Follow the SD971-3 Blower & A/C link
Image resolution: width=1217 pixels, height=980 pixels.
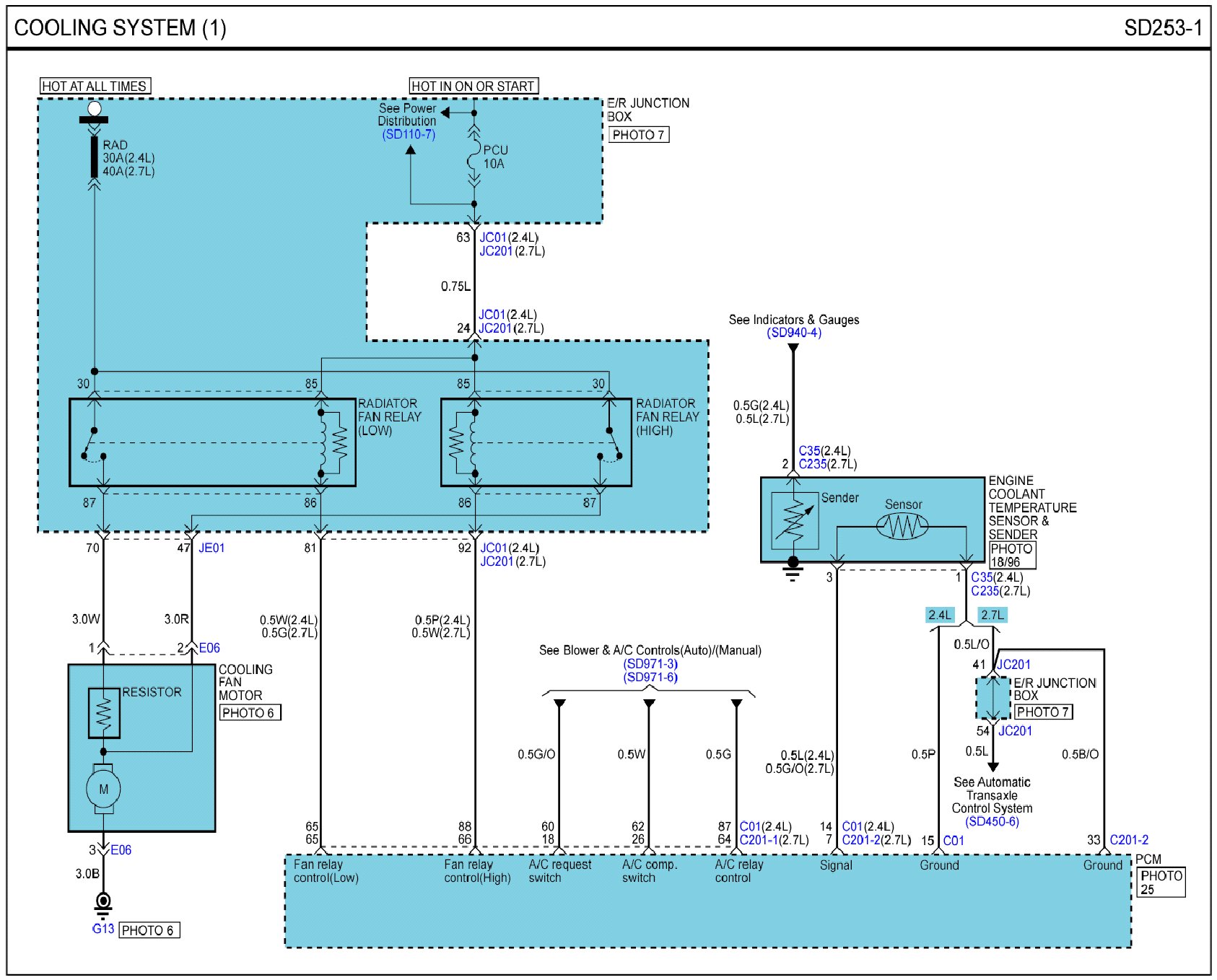[x=650, y=664]
